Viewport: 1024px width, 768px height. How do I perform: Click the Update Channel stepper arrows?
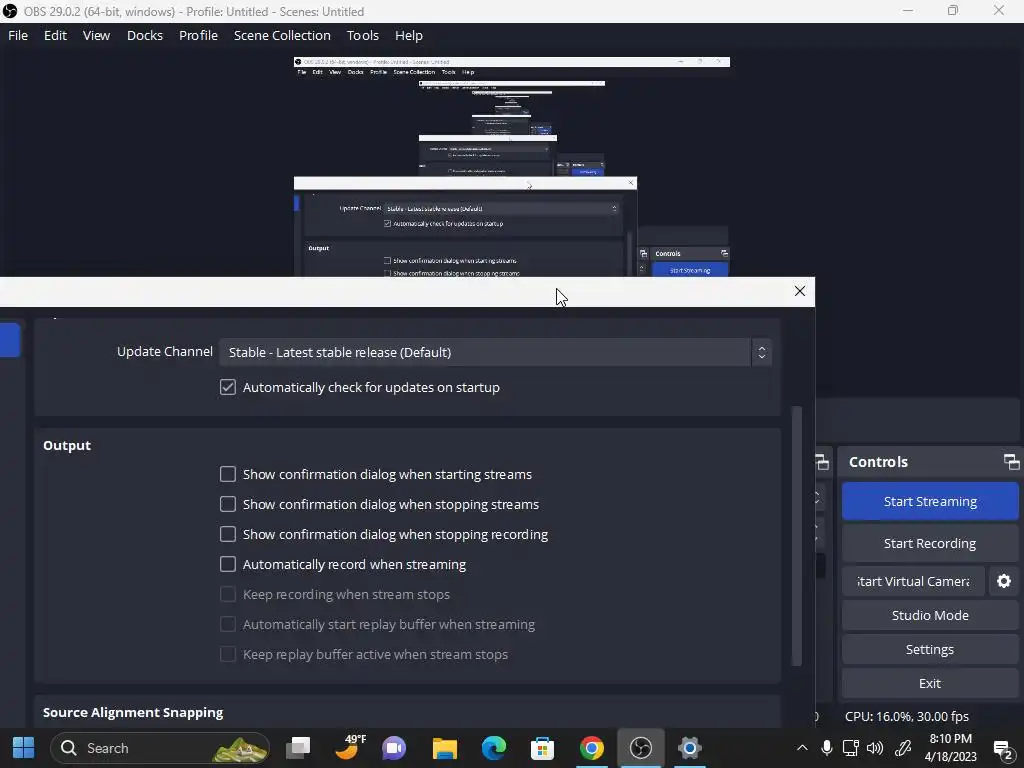[761, 352]
